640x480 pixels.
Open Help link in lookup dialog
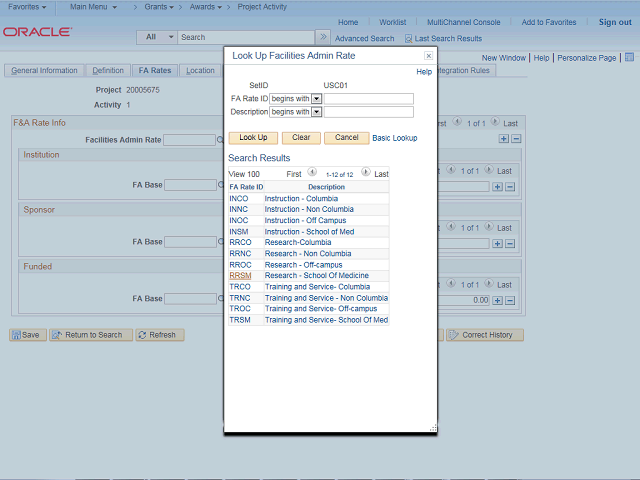click(x=424, y=72)
